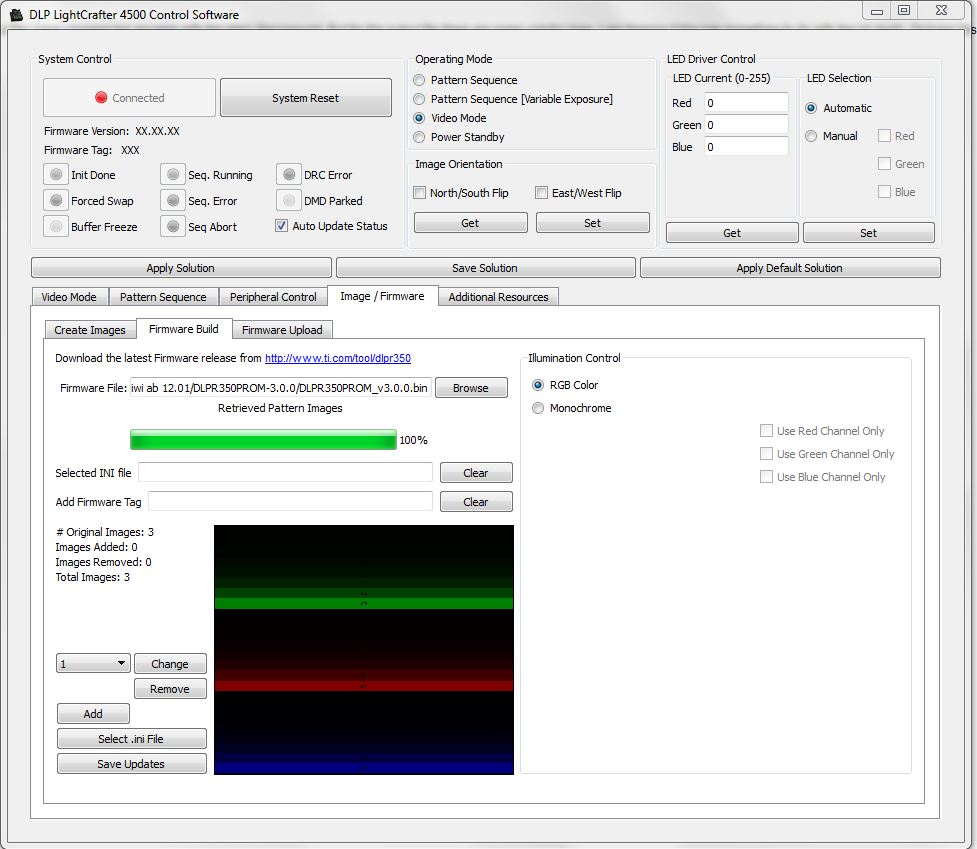
Task: Open the Peripheral Control tab
Action: tap(273, 297)
